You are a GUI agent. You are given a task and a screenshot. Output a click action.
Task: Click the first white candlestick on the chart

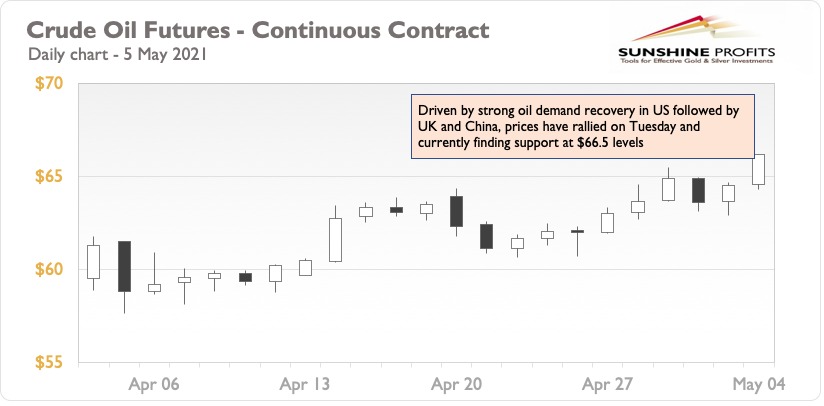pyautogui.click(x=94, y=262)
